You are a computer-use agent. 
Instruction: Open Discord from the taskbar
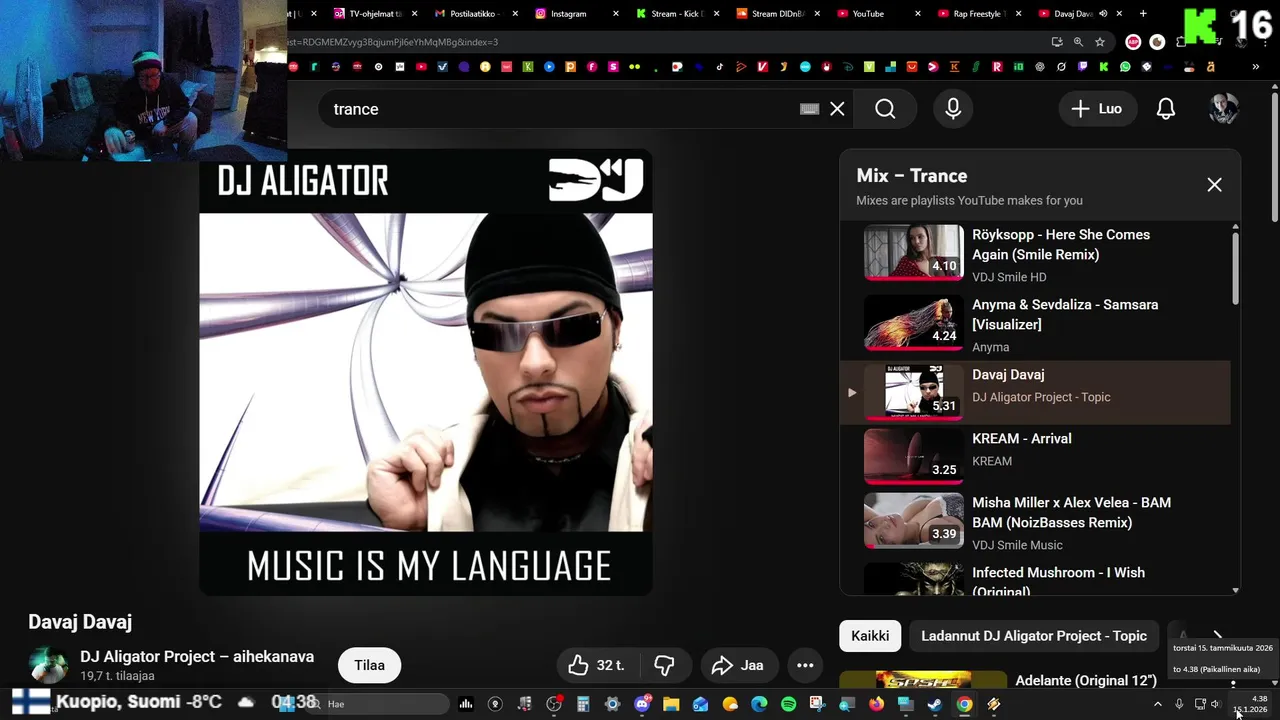coord(642,704)
